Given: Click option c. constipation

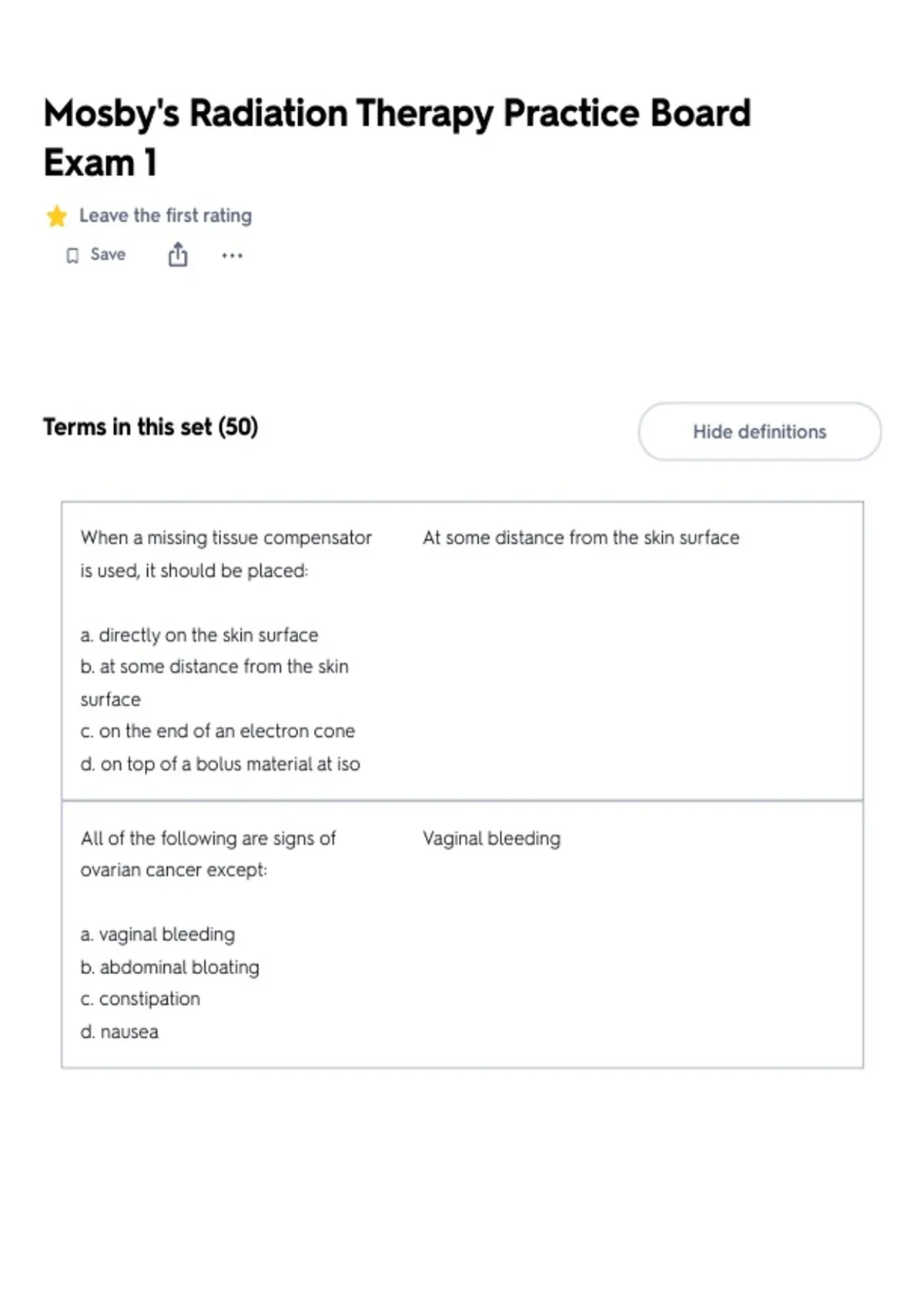Looking at the screenshot, I should [x=140, y=999].
